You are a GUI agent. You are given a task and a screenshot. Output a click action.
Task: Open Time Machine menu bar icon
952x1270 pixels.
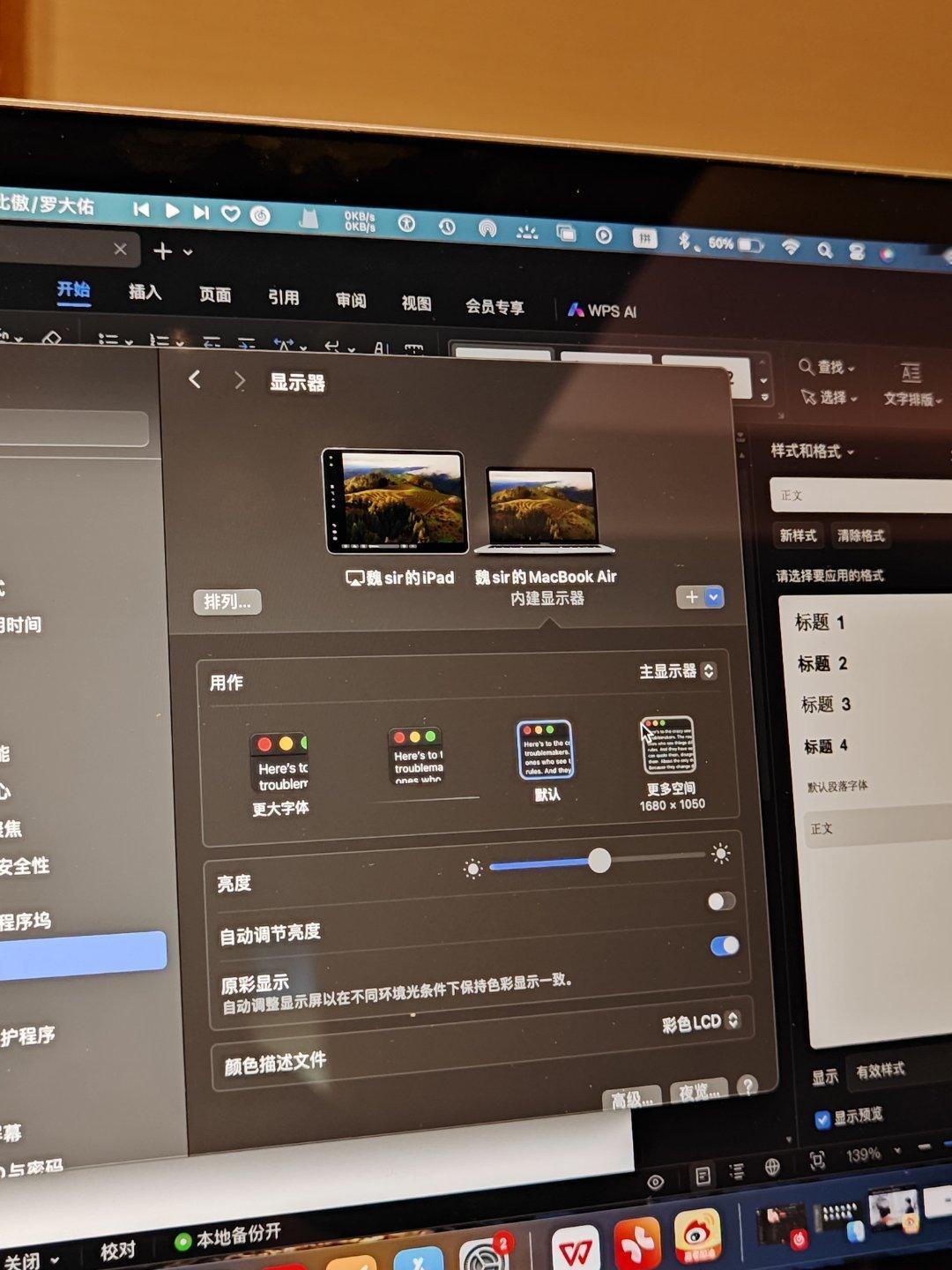coord(447,227)
